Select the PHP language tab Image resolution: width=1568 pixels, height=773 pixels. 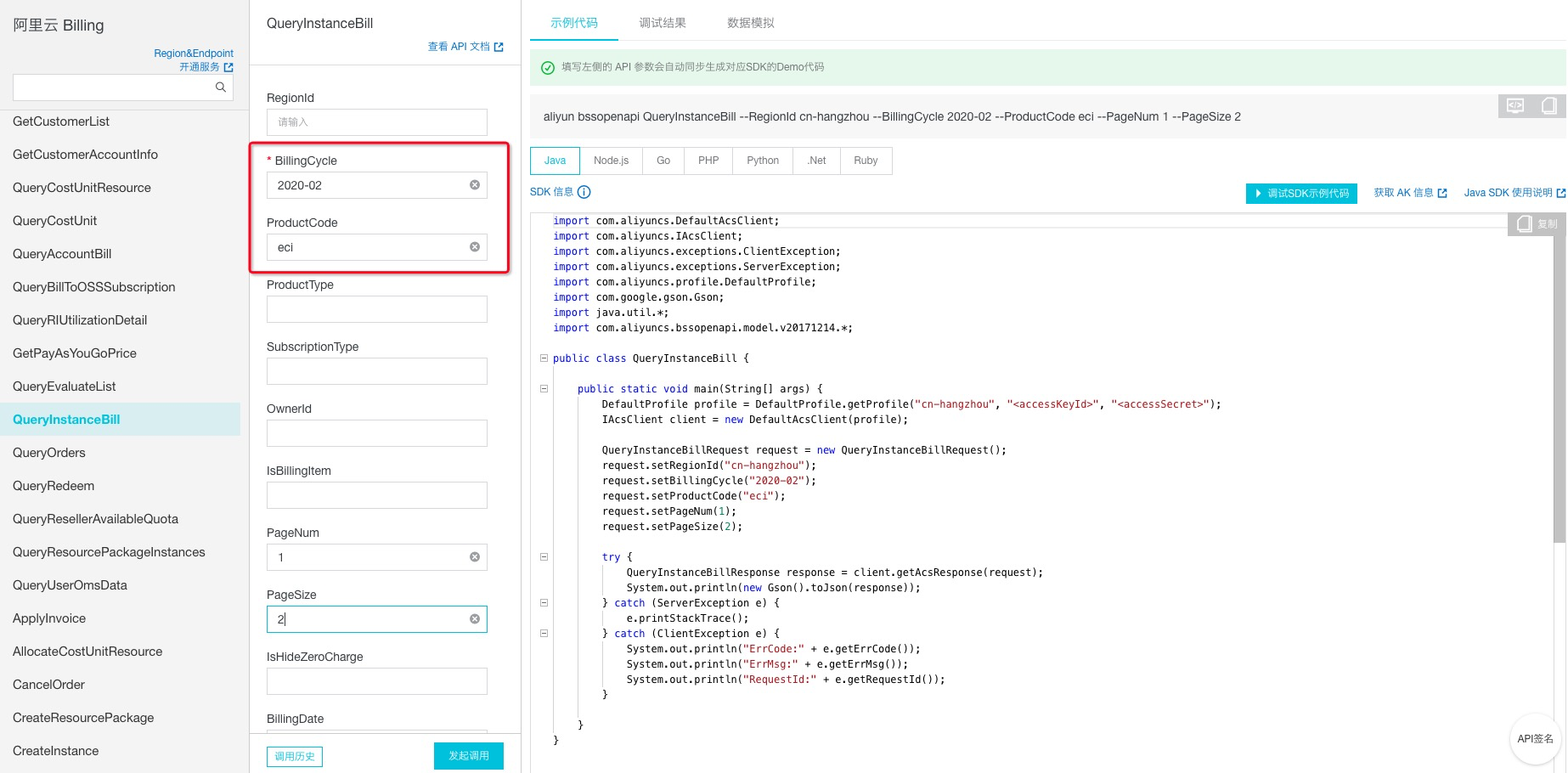[708, 161]
